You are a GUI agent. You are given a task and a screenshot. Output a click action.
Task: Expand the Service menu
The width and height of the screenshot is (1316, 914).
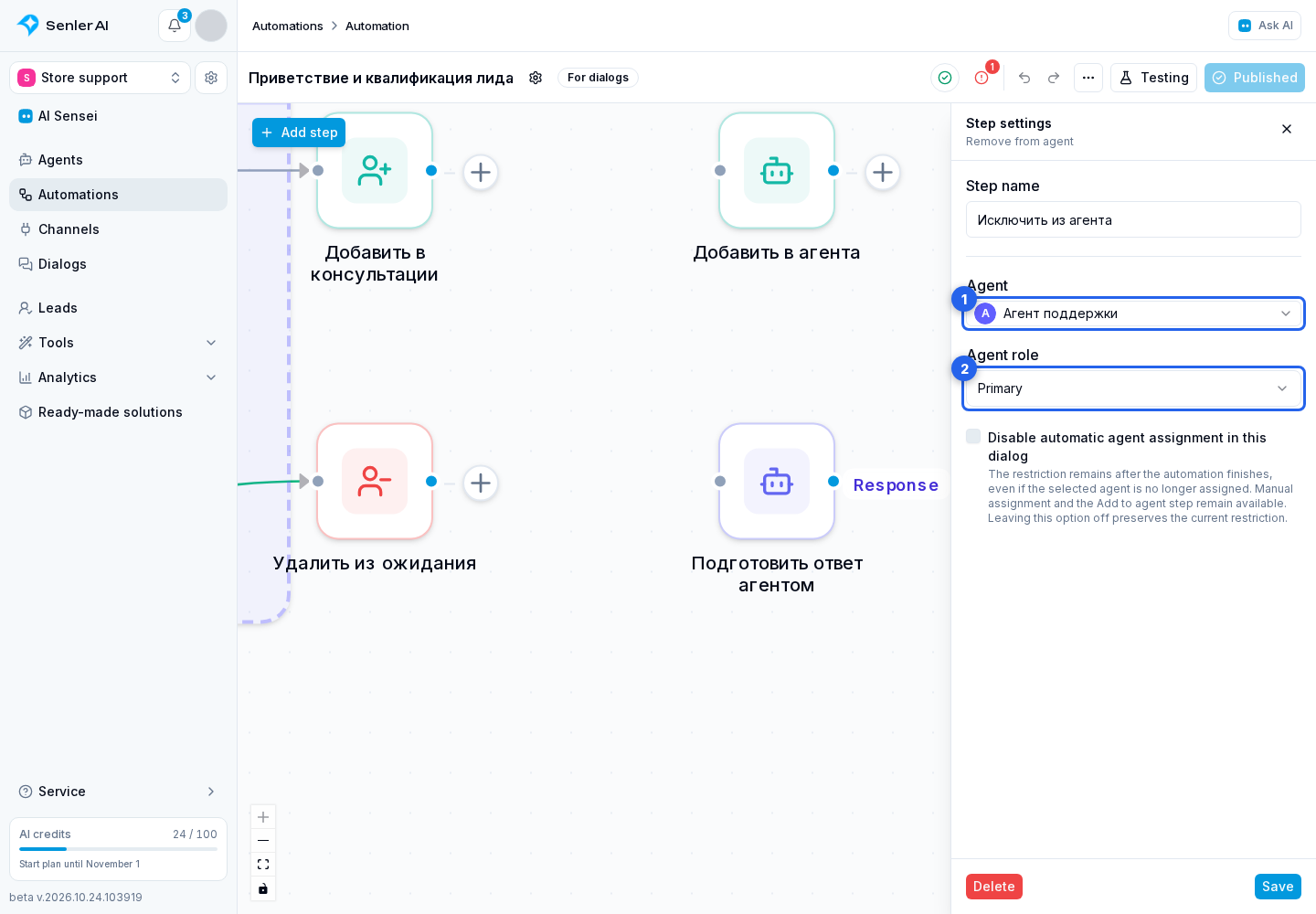point(119,792)
